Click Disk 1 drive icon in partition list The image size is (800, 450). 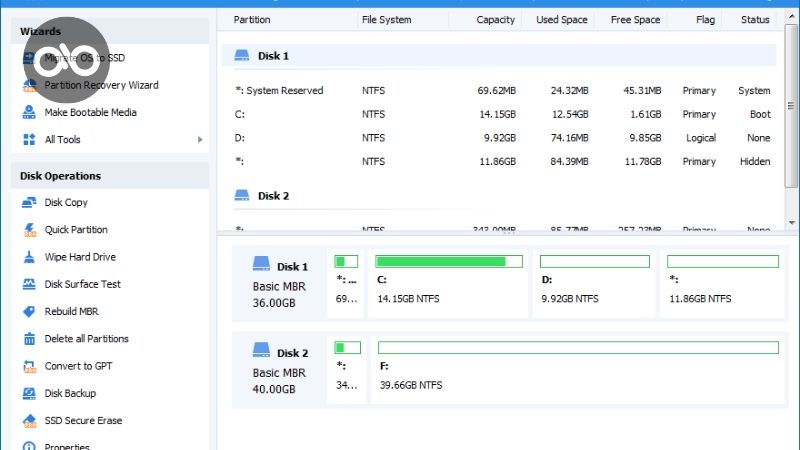pyautogui.click(x=242, y=56)
